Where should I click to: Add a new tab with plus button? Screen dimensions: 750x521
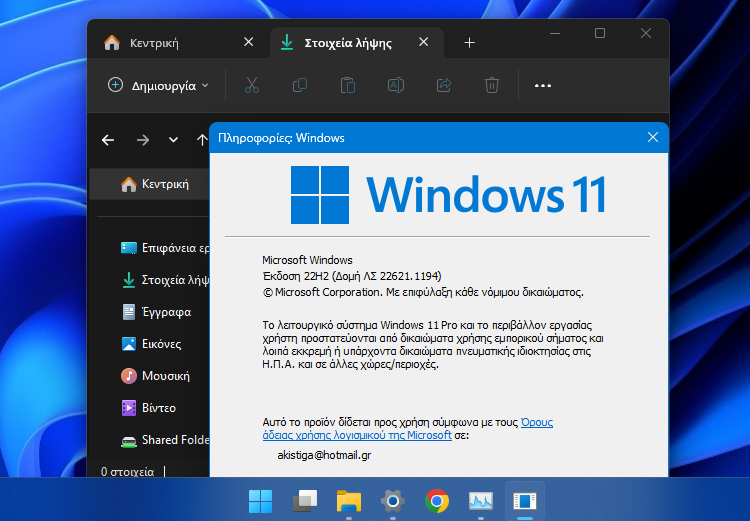tap(469, 43)
